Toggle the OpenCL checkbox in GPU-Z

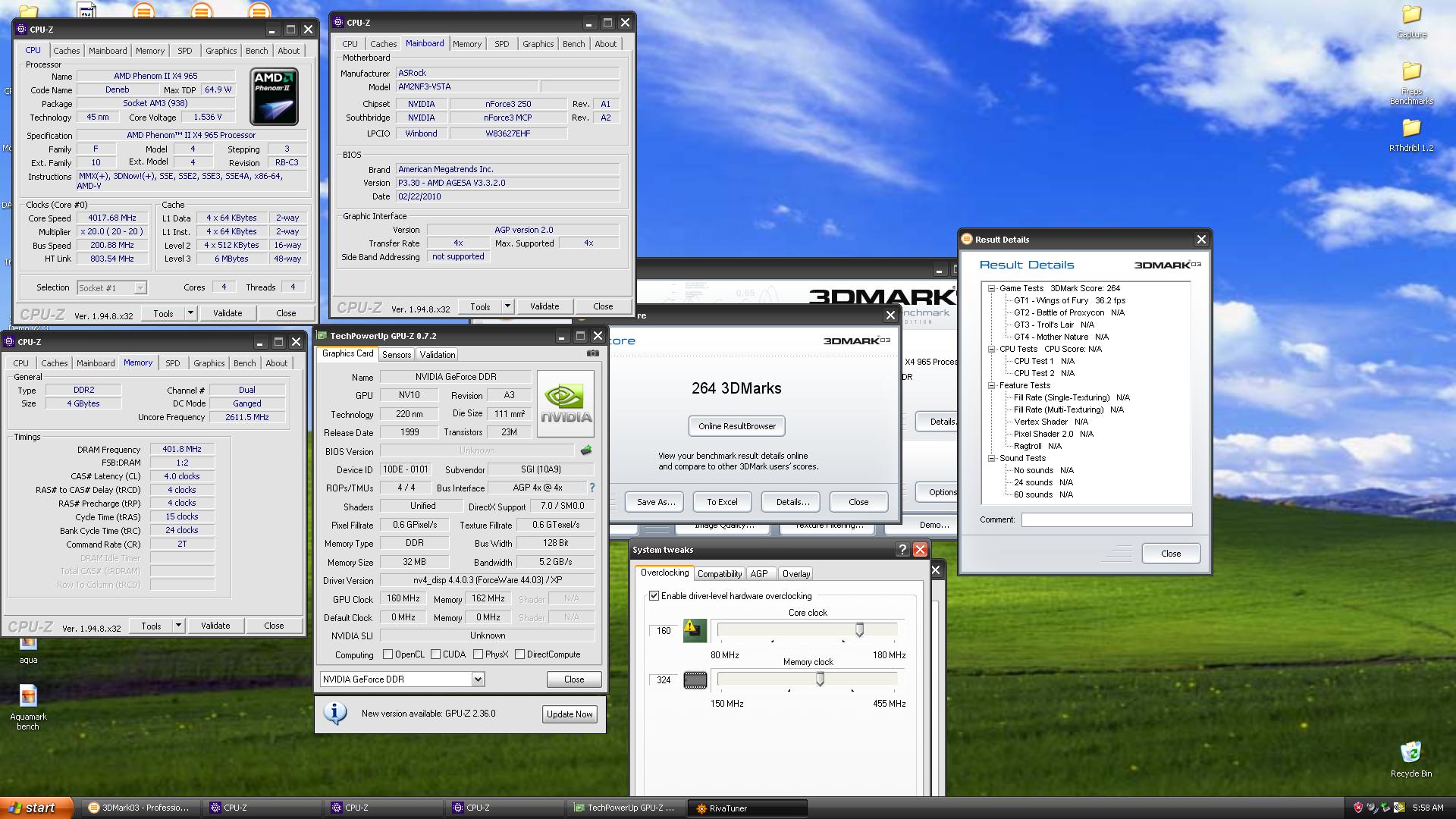coord(388,654)
